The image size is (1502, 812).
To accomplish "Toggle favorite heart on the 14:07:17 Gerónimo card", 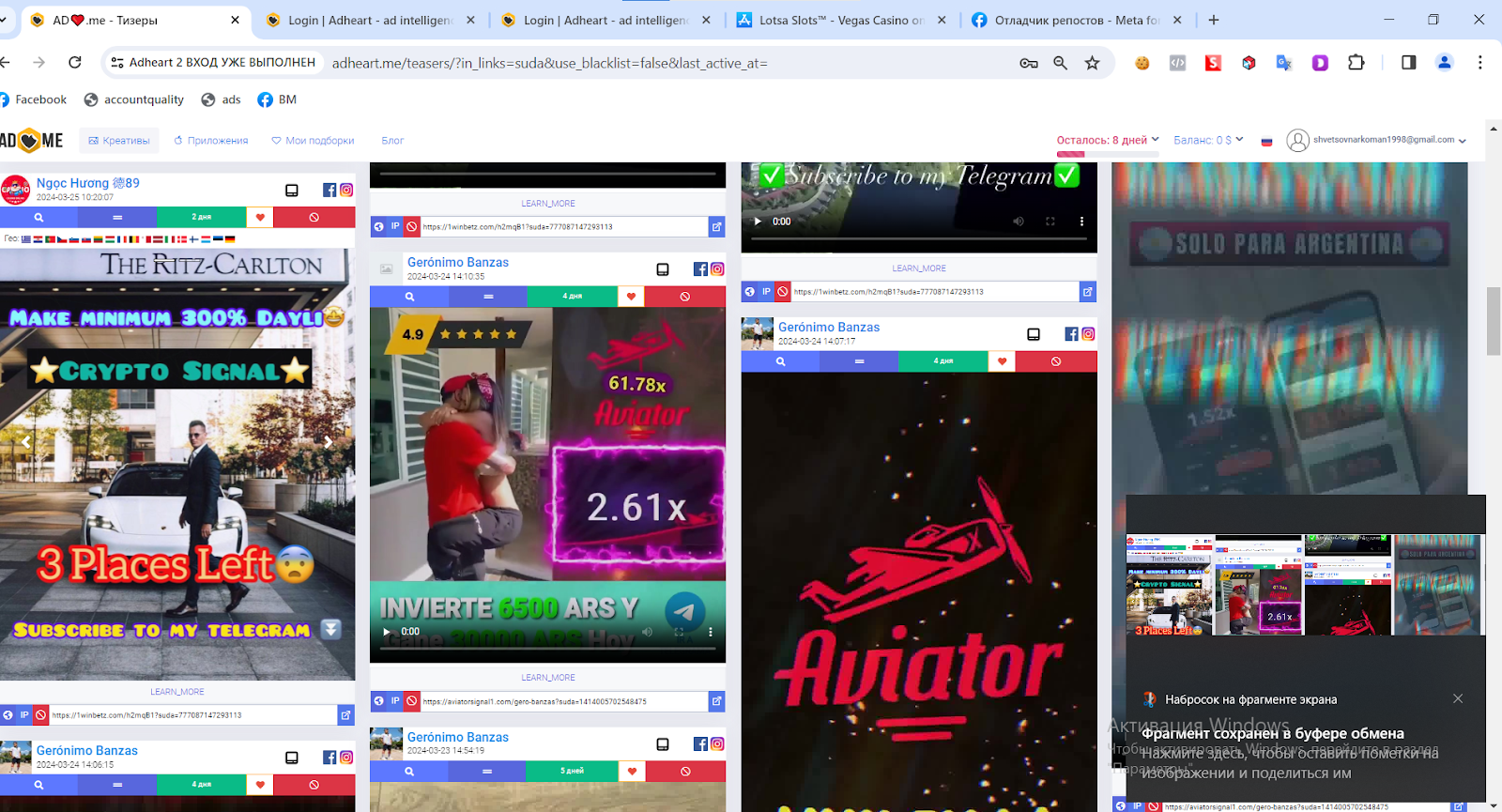I will coord(1002,361).
